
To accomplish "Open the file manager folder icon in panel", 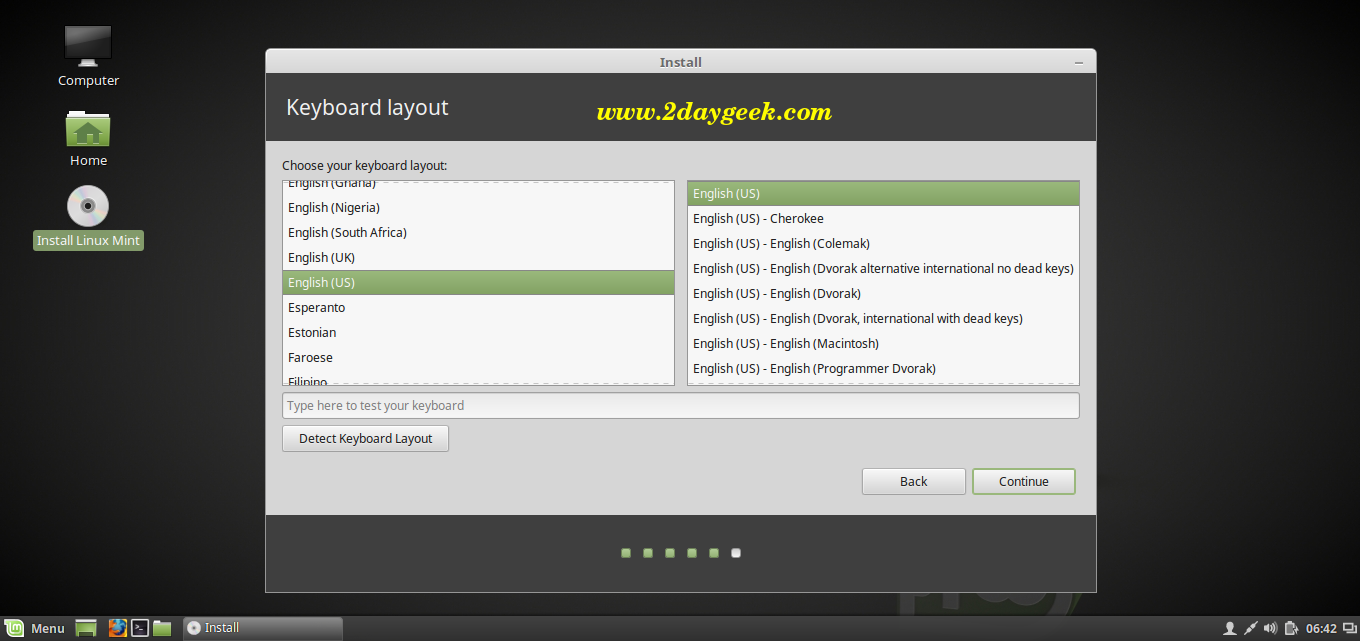I will click(162, 628).
